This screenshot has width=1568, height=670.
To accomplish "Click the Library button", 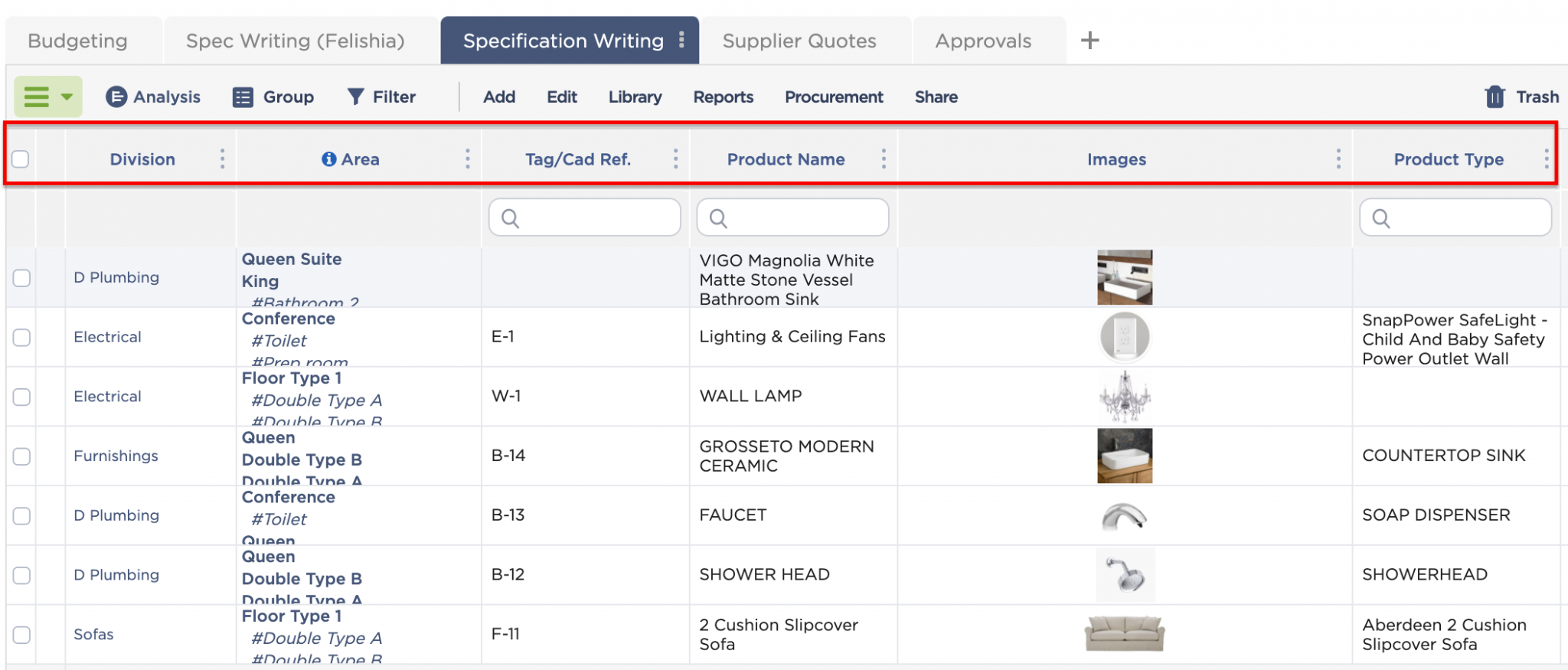I will tap(635, 97).
